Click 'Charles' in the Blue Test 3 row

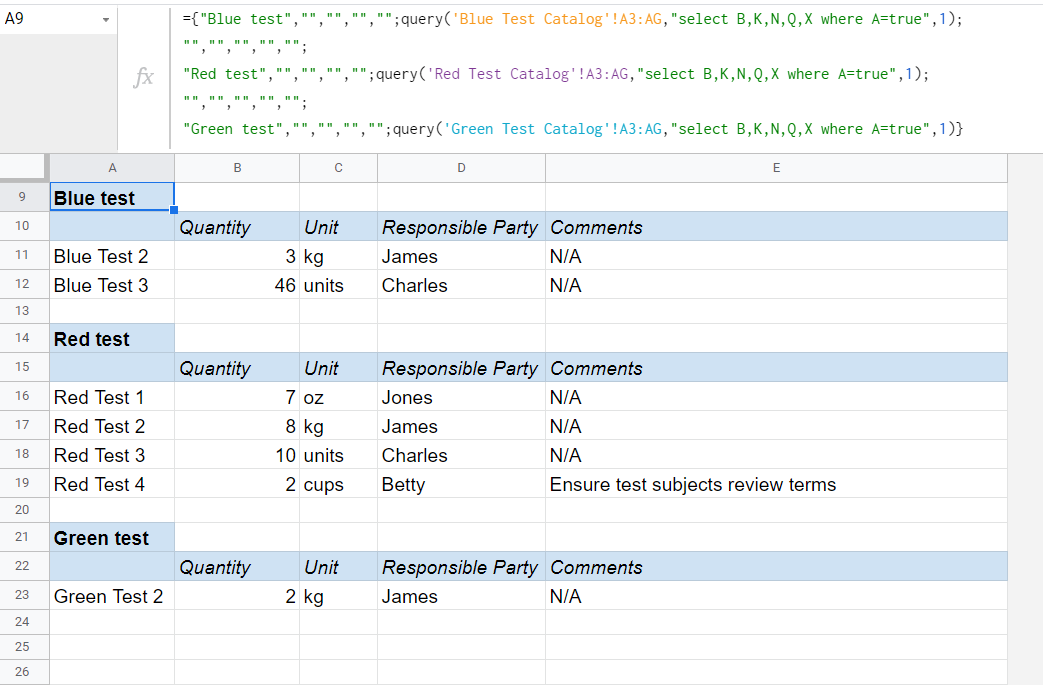(462, 285)
